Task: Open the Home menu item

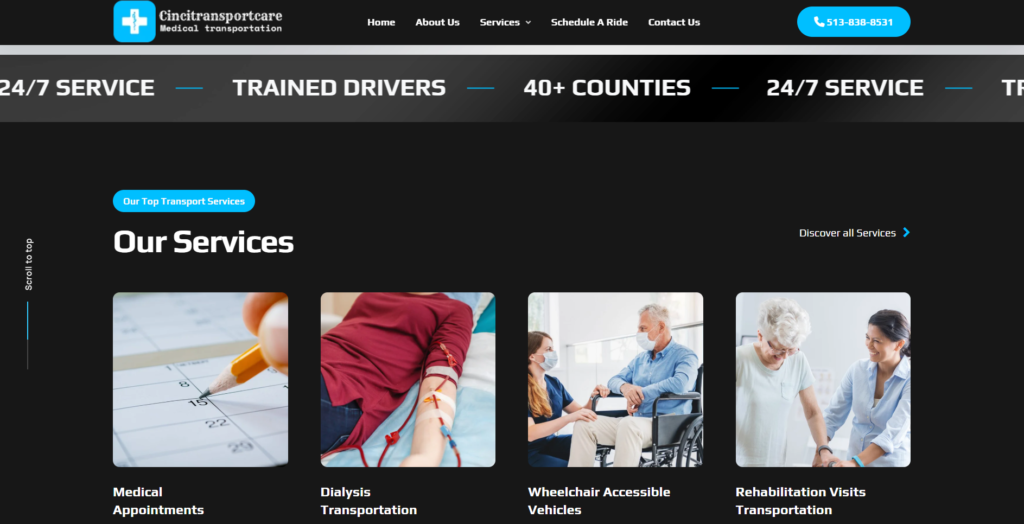Action: (381, 22)
